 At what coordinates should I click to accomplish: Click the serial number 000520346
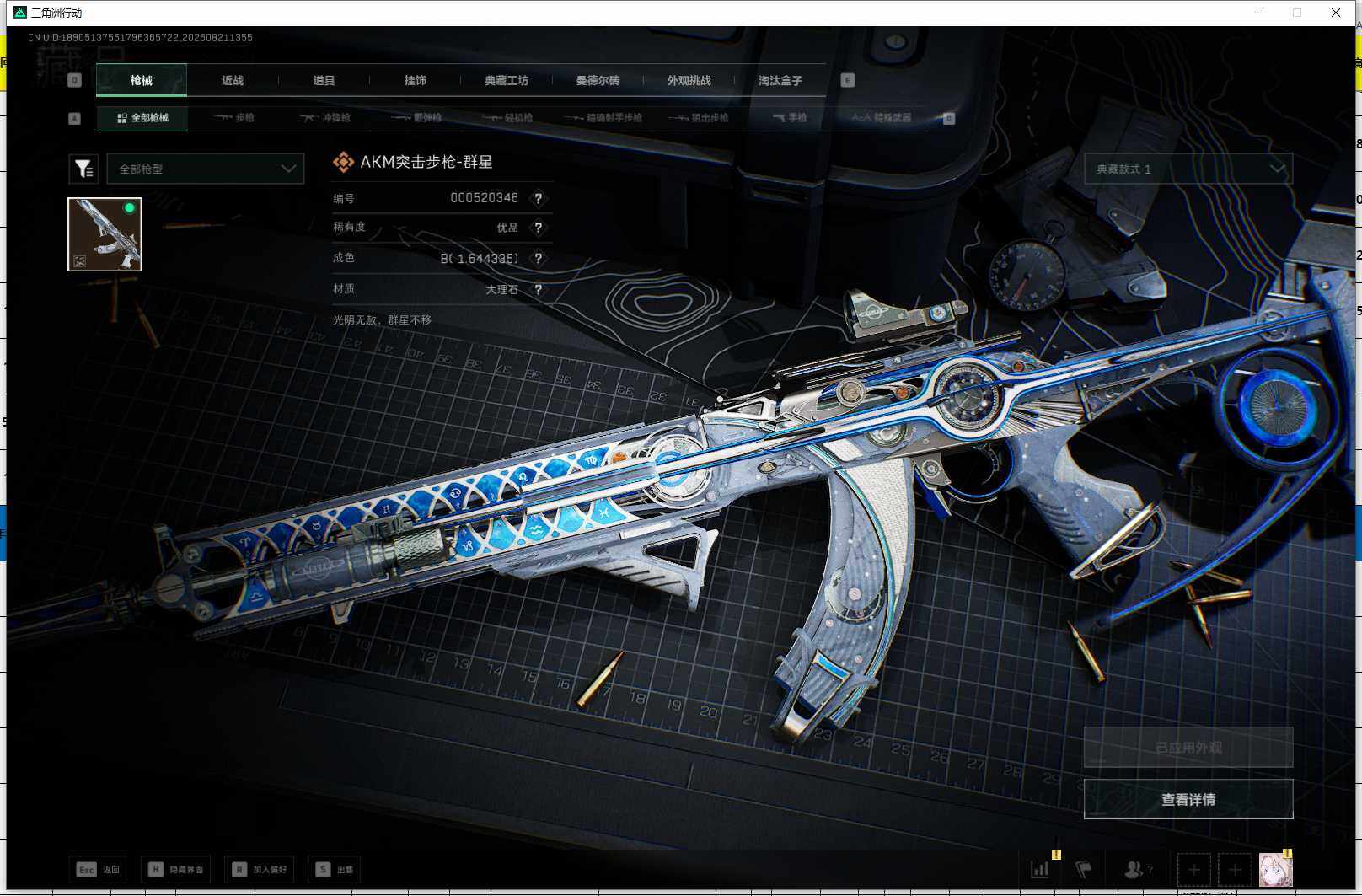coord(484,198)
